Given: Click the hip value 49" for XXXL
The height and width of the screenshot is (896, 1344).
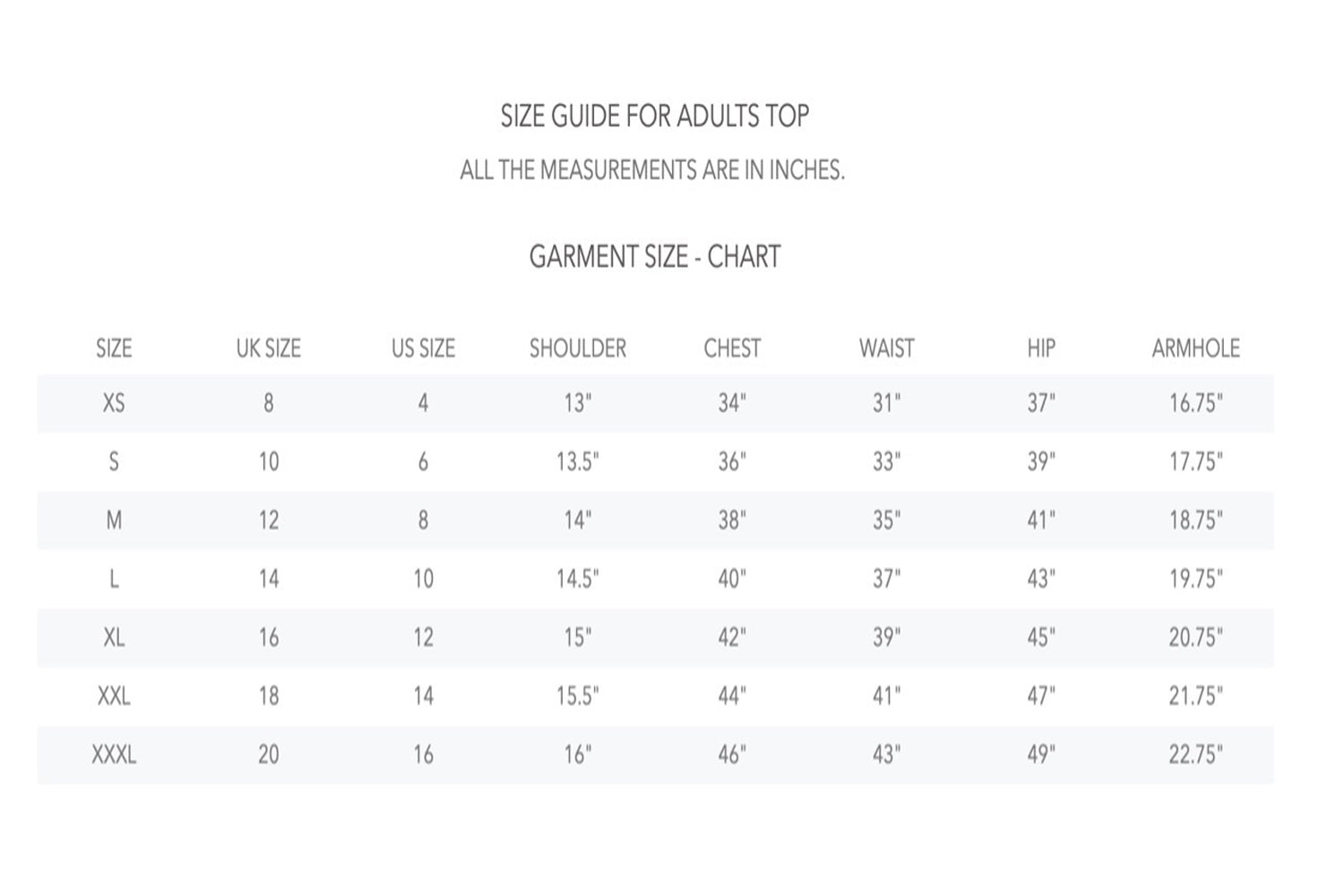Looking at the screenshot, I should (1041, 754).
